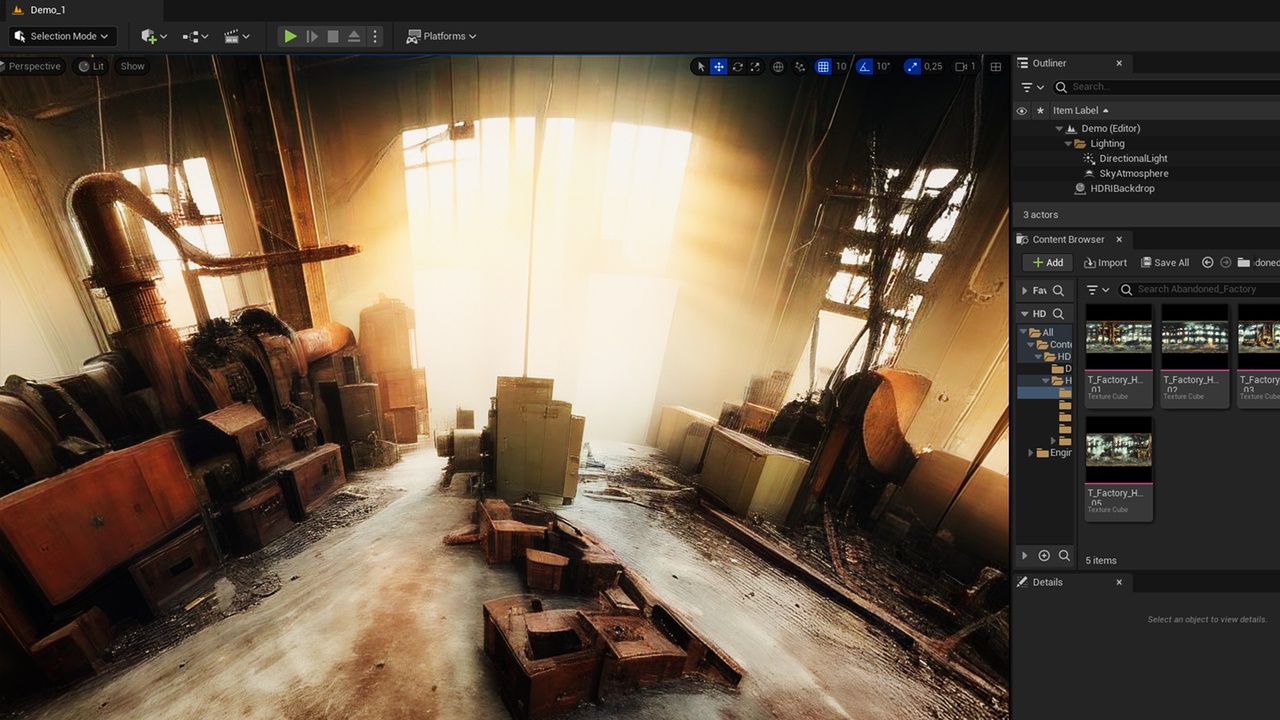Toggle grid snapping in viewport
The width and height of the screenshot is (1280, 720).
tap(823, 67)
